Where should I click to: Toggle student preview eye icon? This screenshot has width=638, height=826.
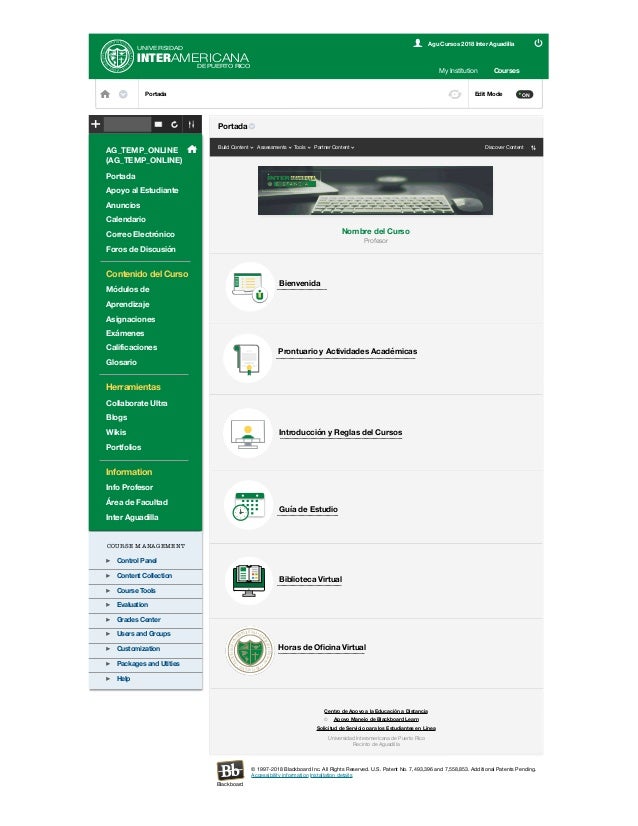pos(454,94)
